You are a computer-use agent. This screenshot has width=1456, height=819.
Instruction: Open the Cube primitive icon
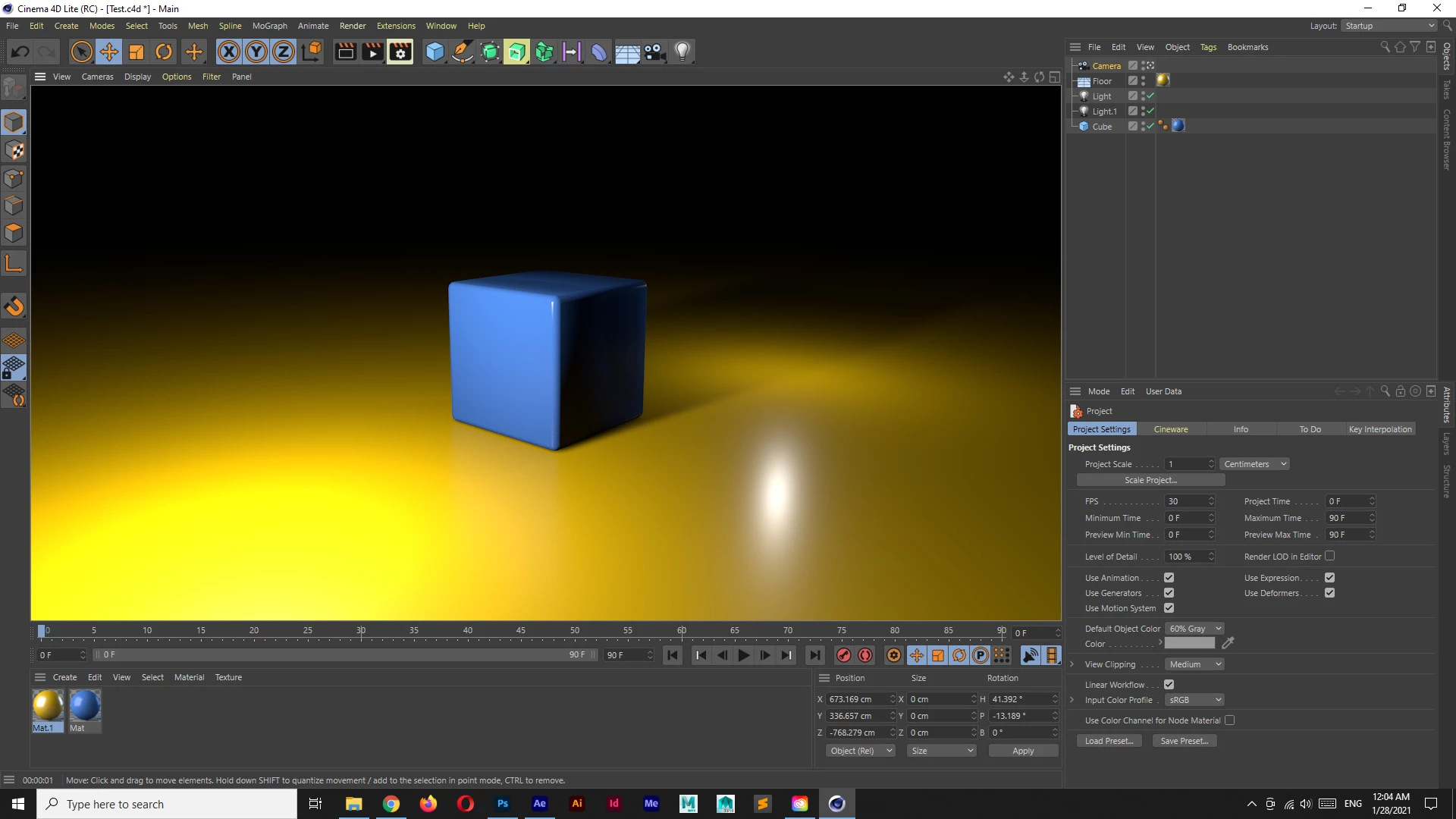(x=435, y=52)
